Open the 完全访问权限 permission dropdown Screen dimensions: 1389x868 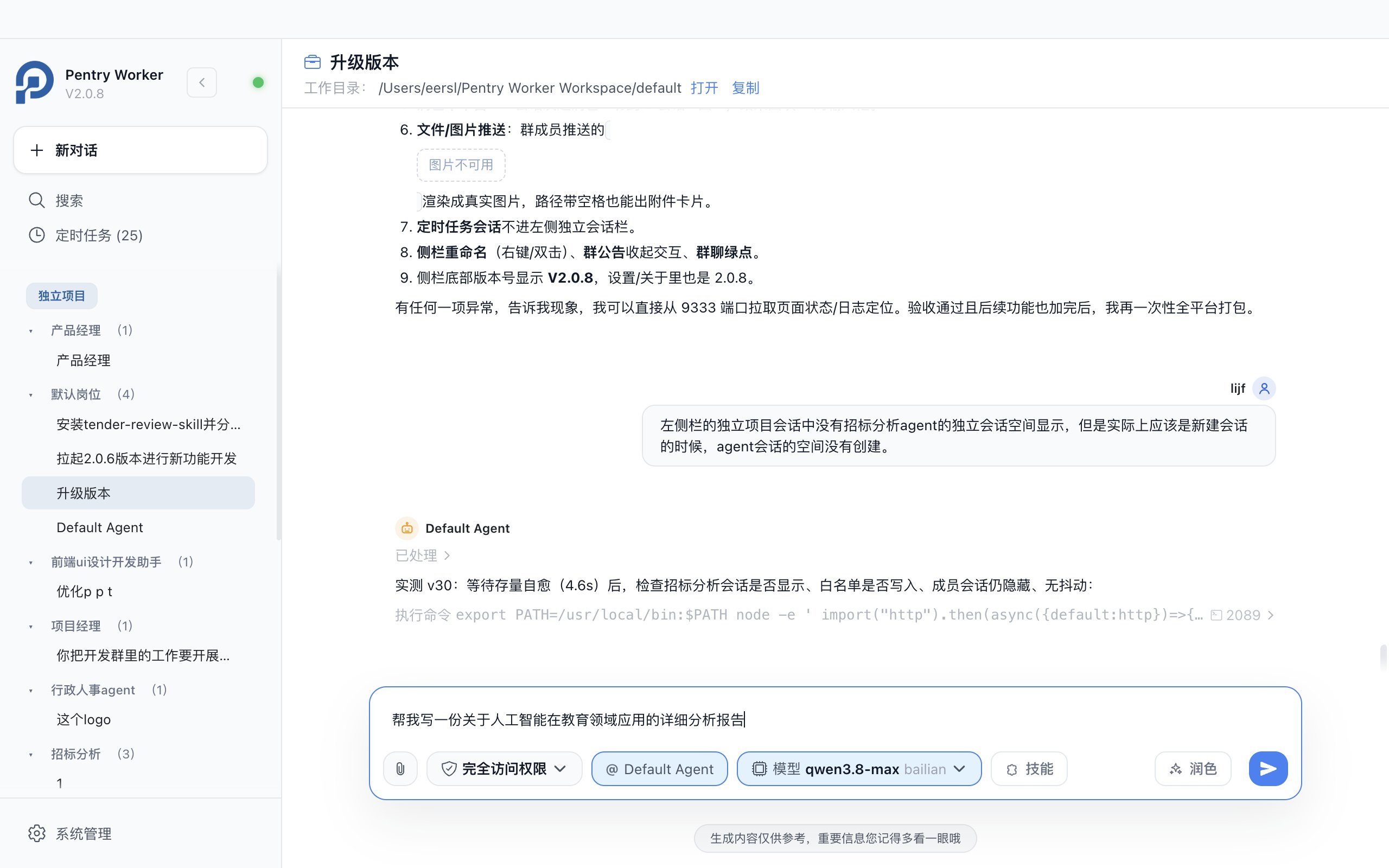pyautogui.click(x=504, y=769)
